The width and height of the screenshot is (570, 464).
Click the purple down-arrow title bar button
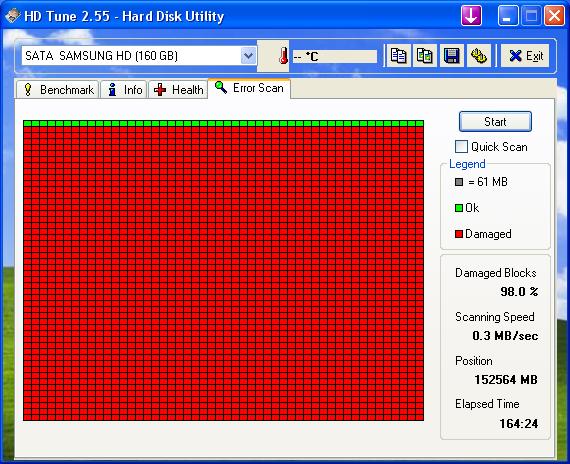(x=471, y=16)
